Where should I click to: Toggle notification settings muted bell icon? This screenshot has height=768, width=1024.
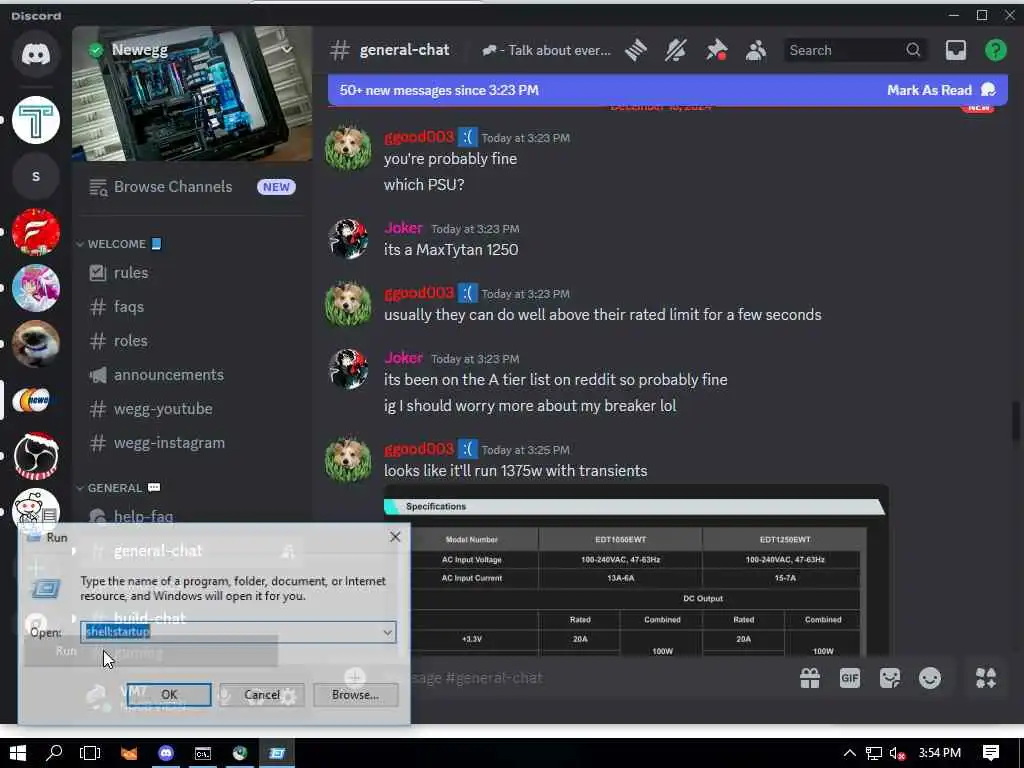[676, 50]
